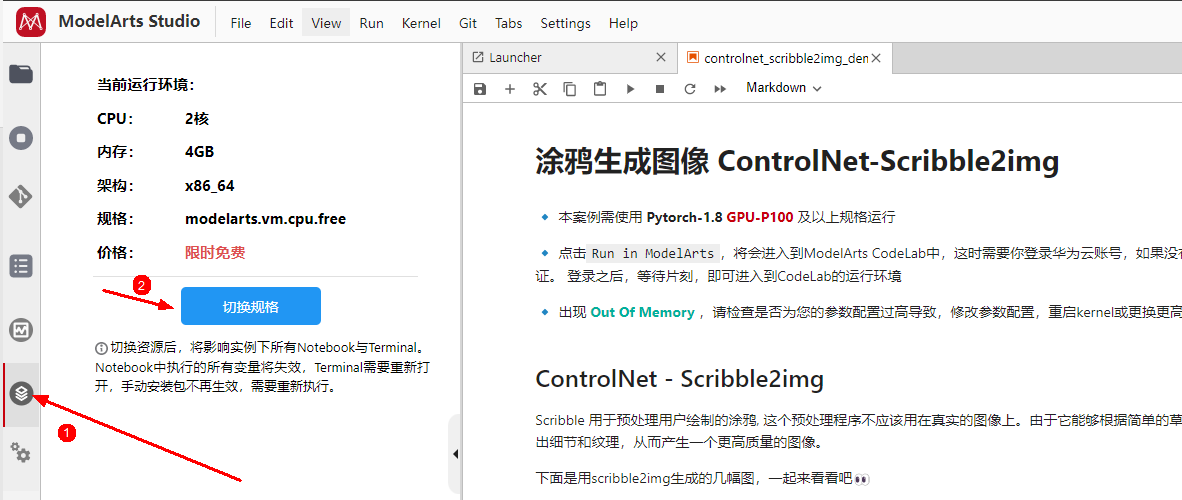Click the ModelArts Studio title text
Image resolution: width=1182 pixels, height=500 pixels.
[129, 21]
